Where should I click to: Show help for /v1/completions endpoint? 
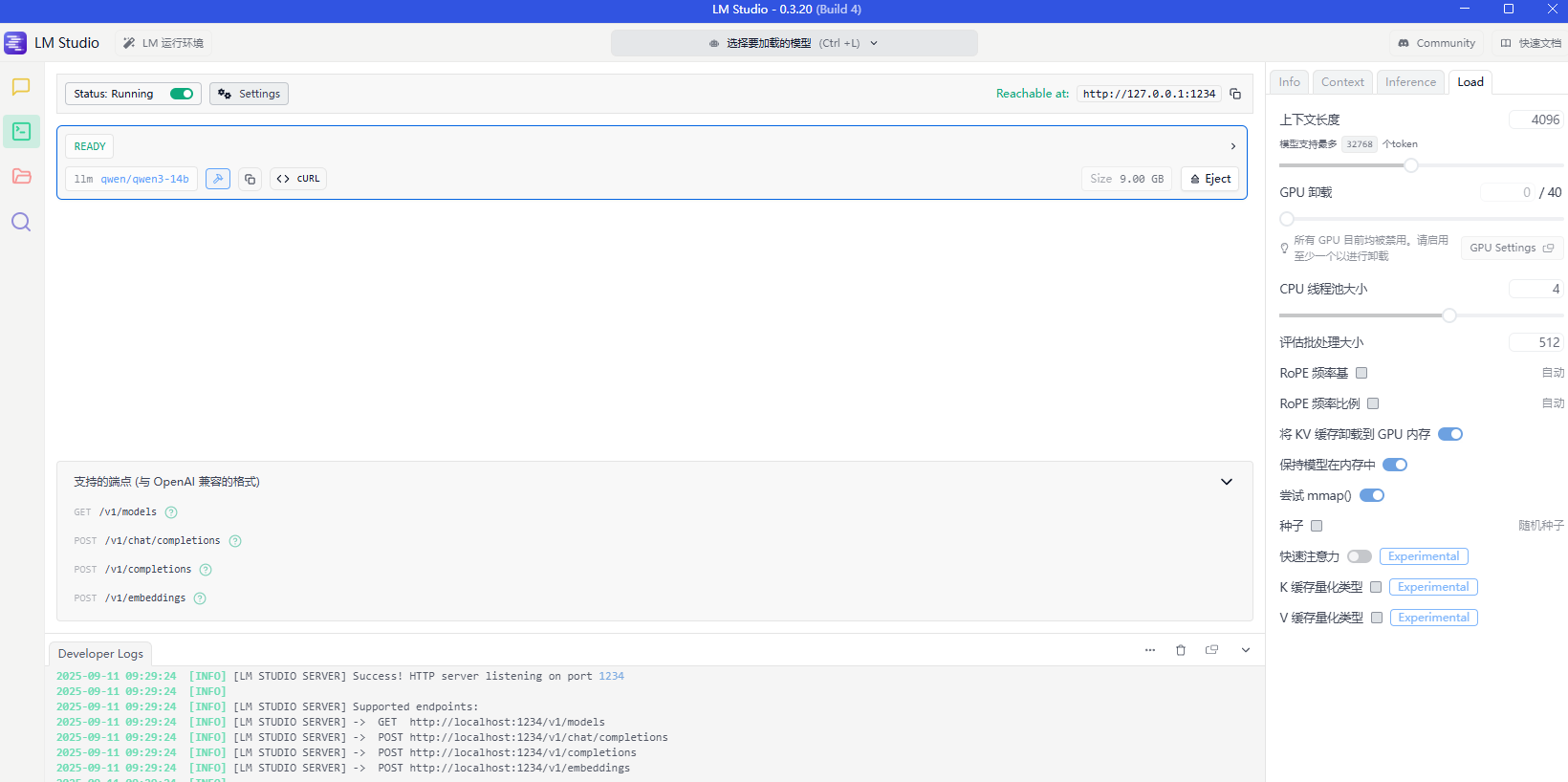click(x=206, y=570)
